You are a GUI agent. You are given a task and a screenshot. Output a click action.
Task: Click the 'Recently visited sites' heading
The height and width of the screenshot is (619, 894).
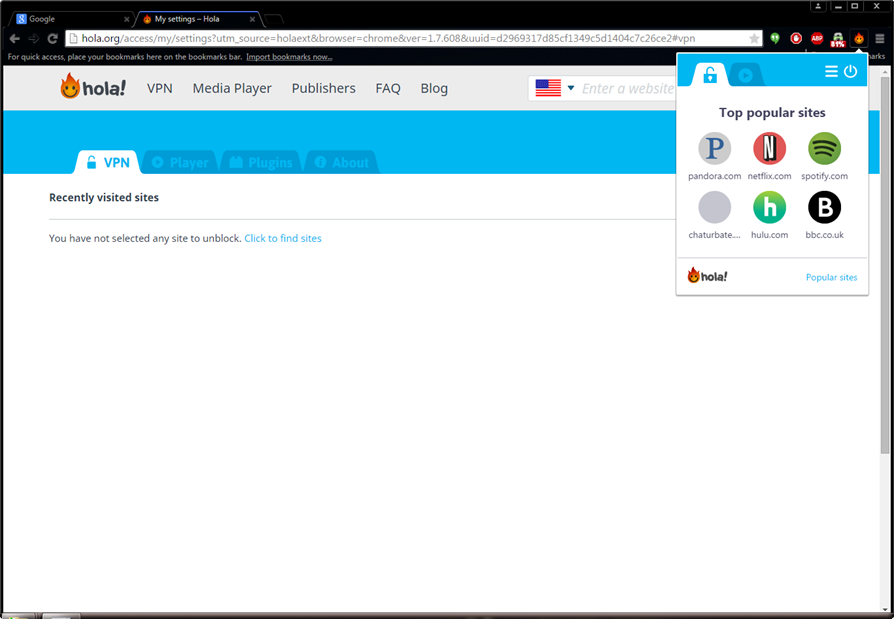[104, 197]
